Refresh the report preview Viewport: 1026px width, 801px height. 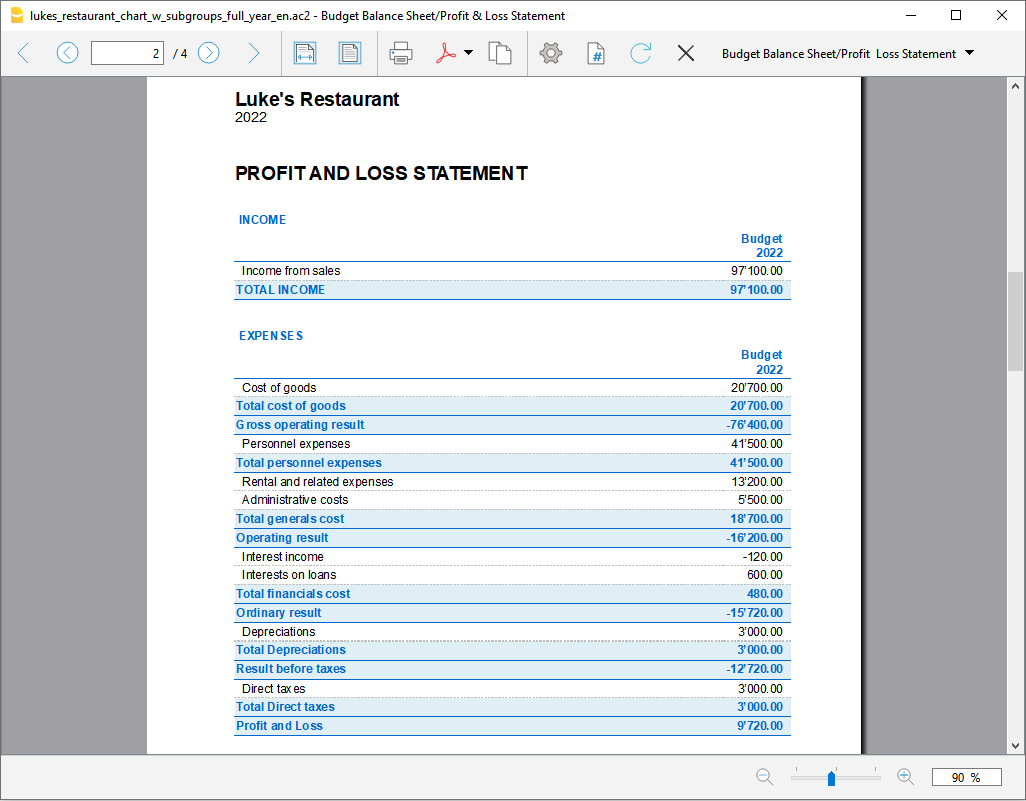[641, 53]
